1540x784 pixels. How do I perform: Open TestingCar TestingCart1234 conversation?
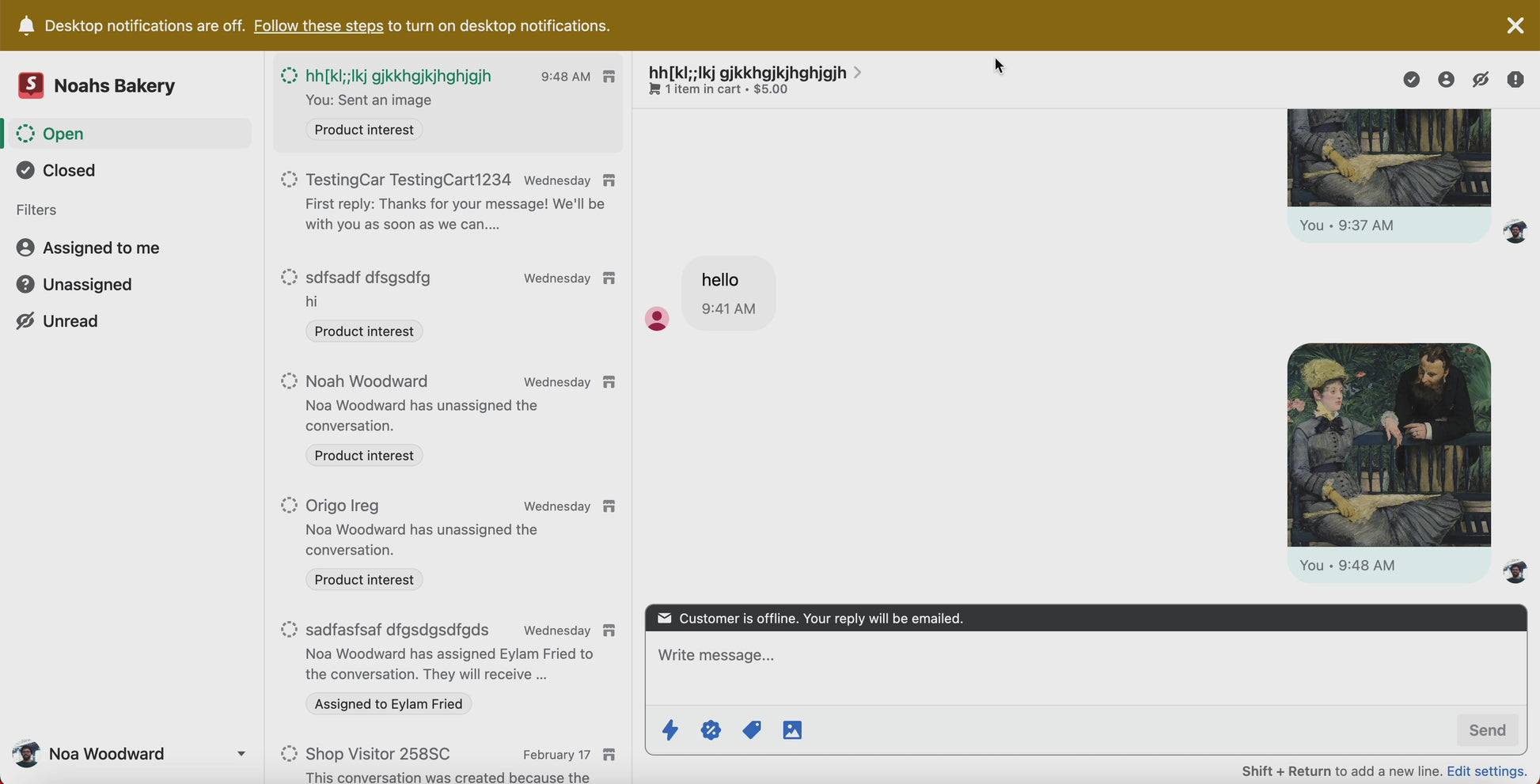(x=448, y=202)
